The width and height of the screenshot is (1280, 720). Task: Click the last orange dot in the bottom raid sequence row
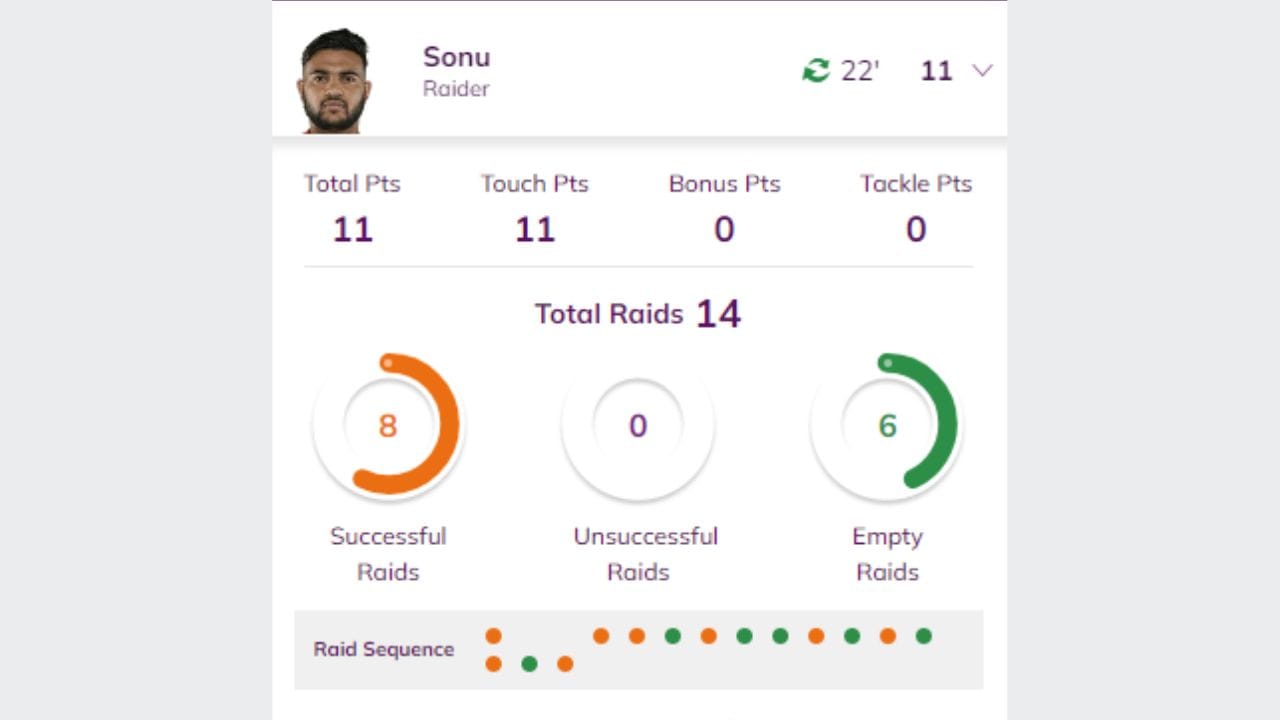pos(565,663)
